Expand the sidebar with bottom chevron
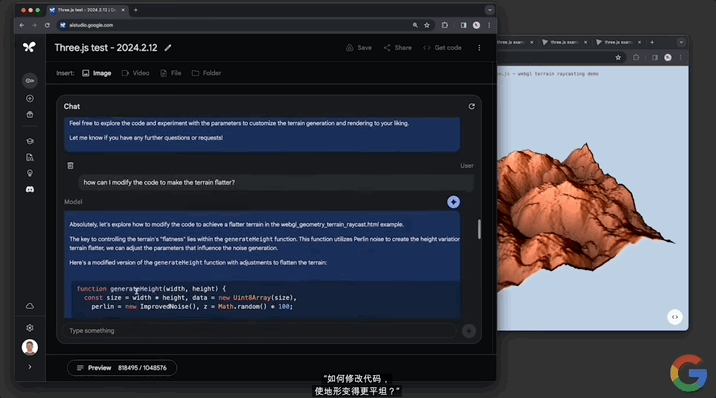The height and width of the screenshot is (398, 716). [30, 367]
